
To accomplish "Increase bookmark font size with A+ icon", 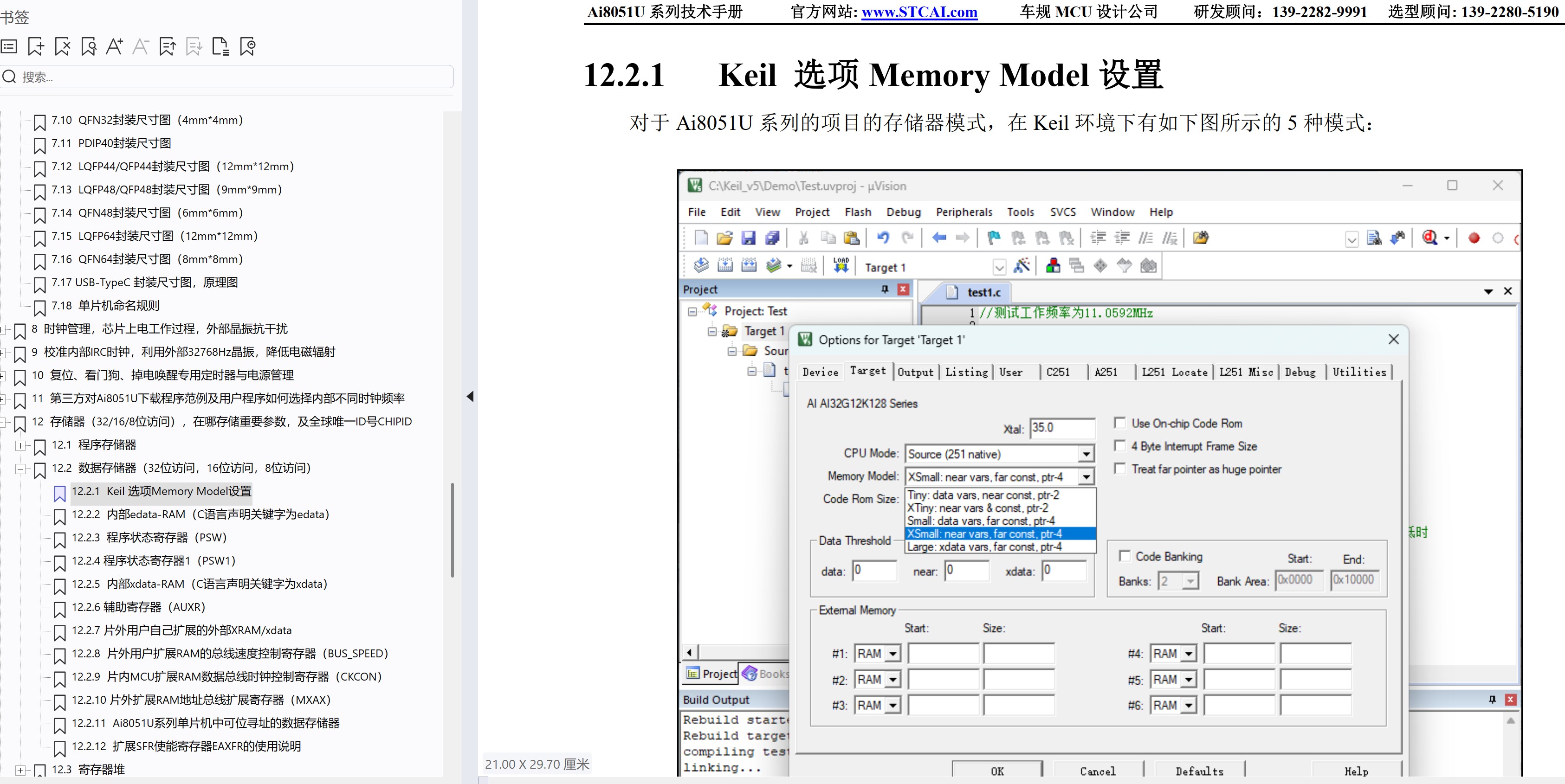I will coord(114,47).
